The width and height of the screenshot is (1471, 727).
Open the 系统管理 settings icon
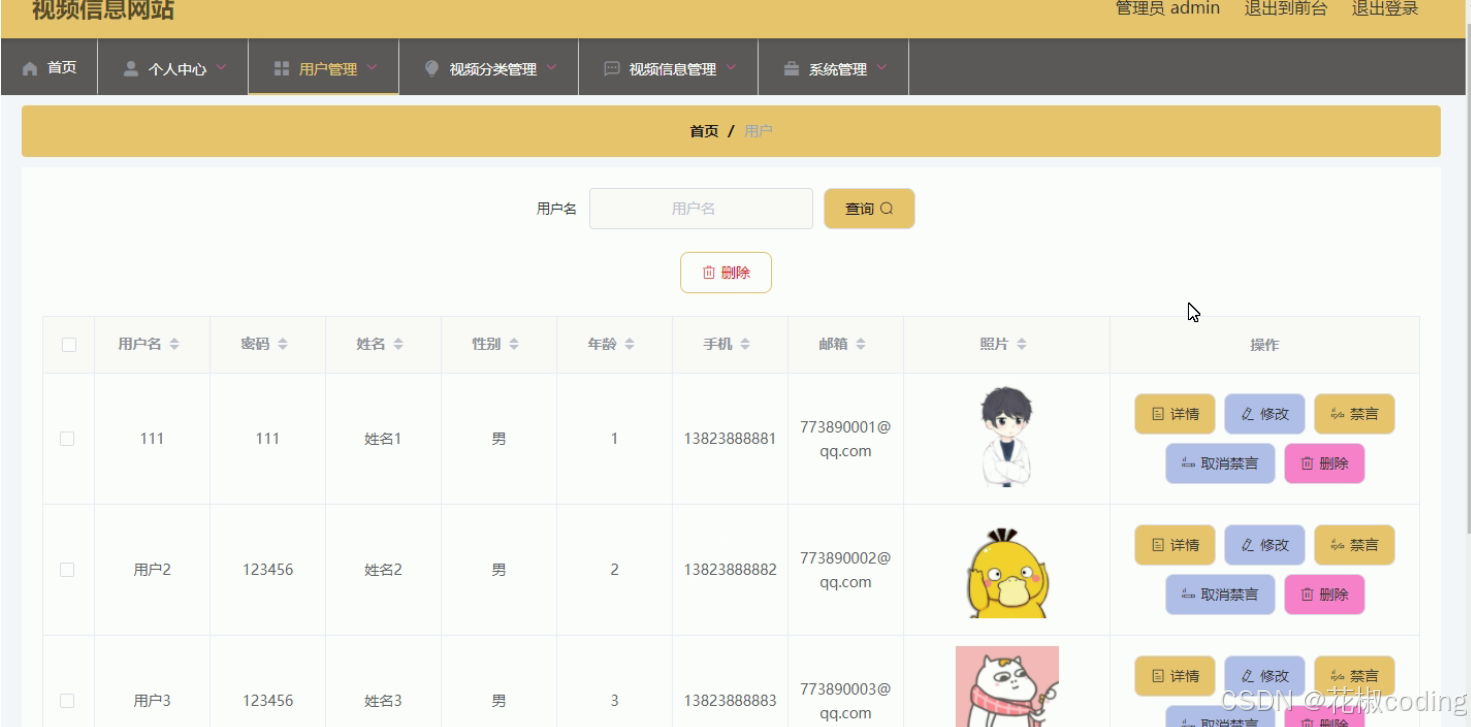click(790, 67)
